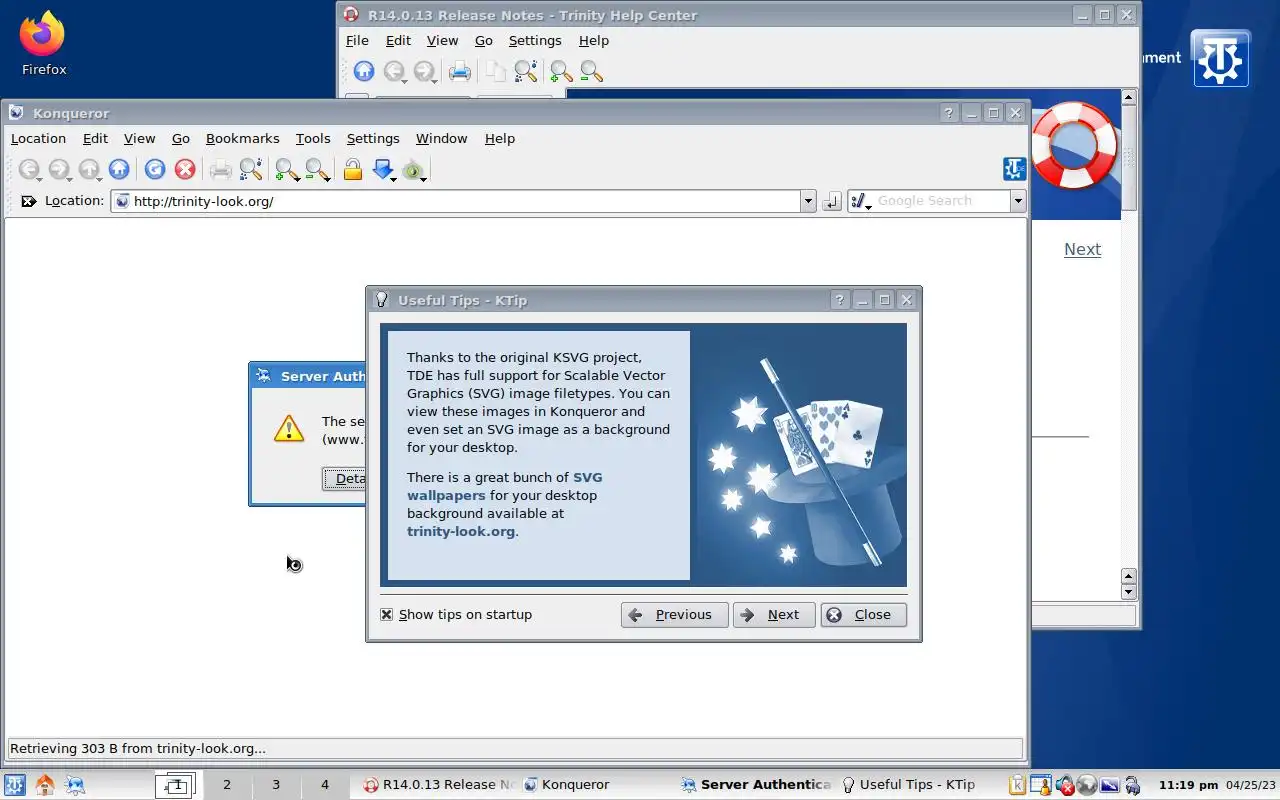The height and width of the screenshot is (800, 1280).
Task: Open Konqueror's Tools menu
Action: click(313, 138)
